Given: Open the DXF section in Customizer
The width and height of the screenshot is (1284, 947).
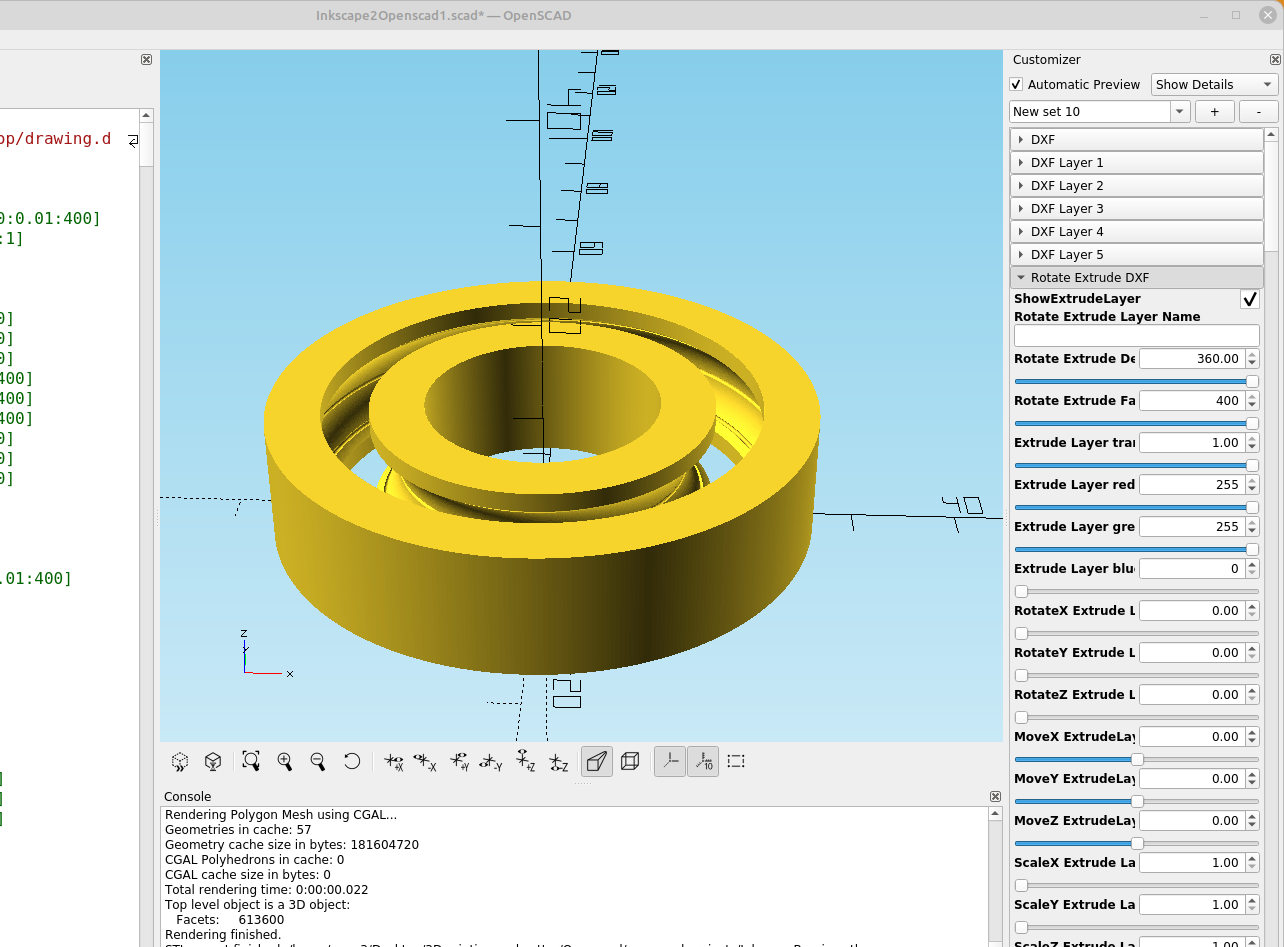Looking at the screenshot, I should 1136,139.
